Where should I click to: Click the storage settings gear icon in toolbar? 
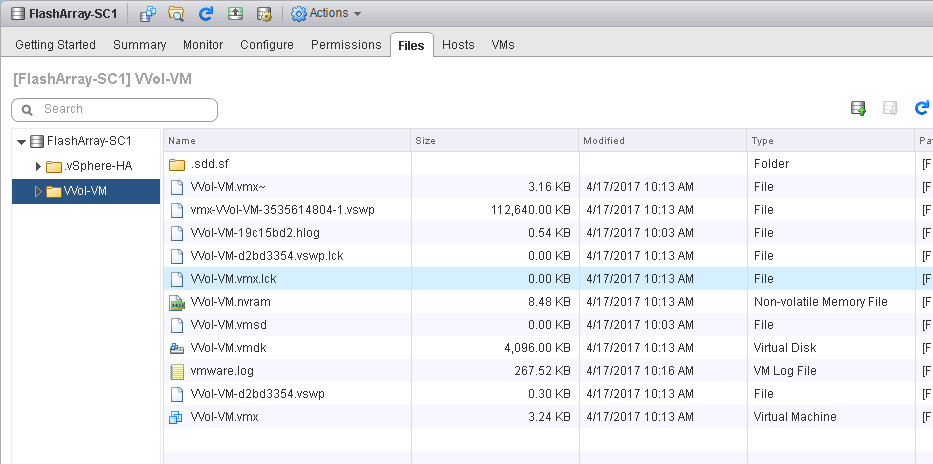coord(264,13)
